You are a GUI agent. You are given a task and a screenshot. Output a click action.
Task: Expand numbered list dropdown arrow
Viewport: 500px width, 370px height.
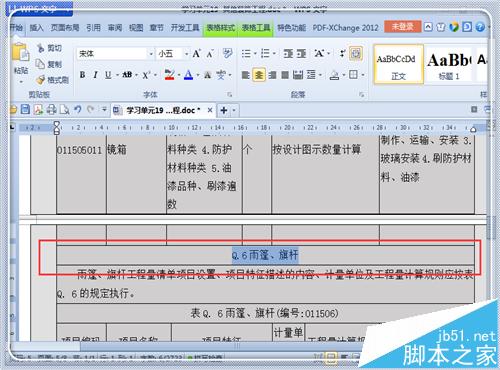[x=274, y=54]
